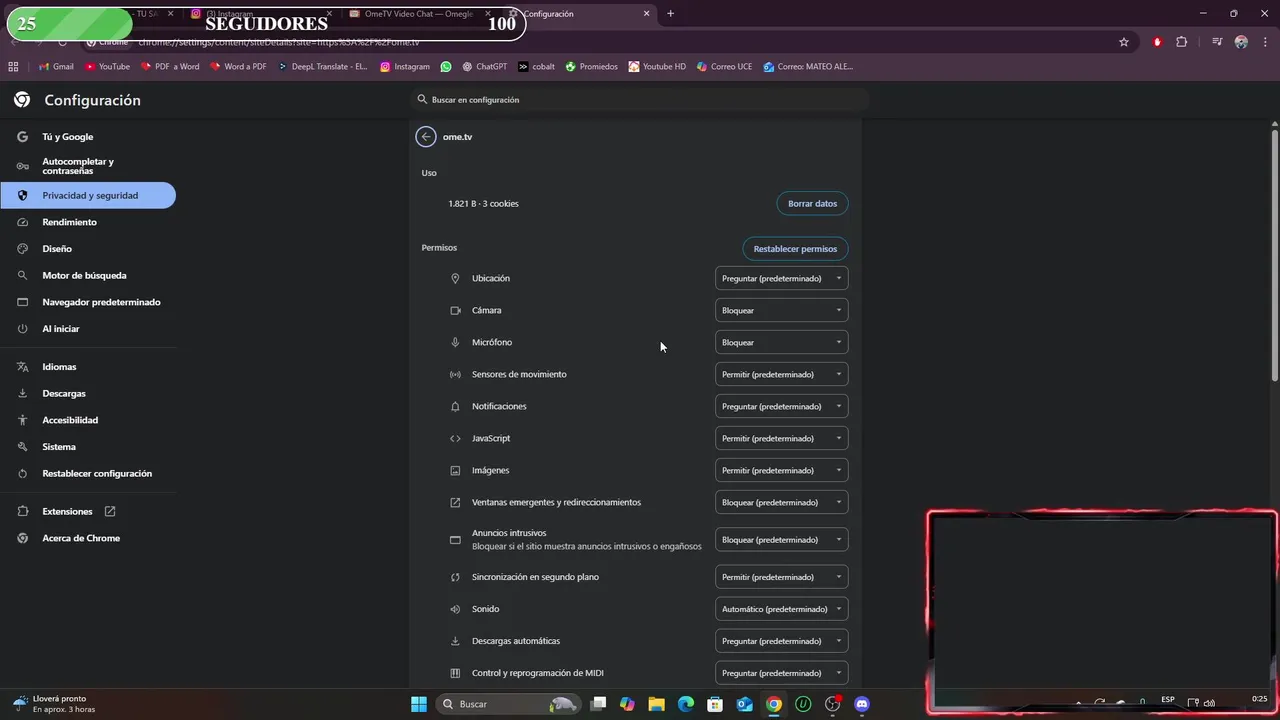Open Outlook from the taskbar
Viewport: 1280px width, 720px height.
point(744,704)
